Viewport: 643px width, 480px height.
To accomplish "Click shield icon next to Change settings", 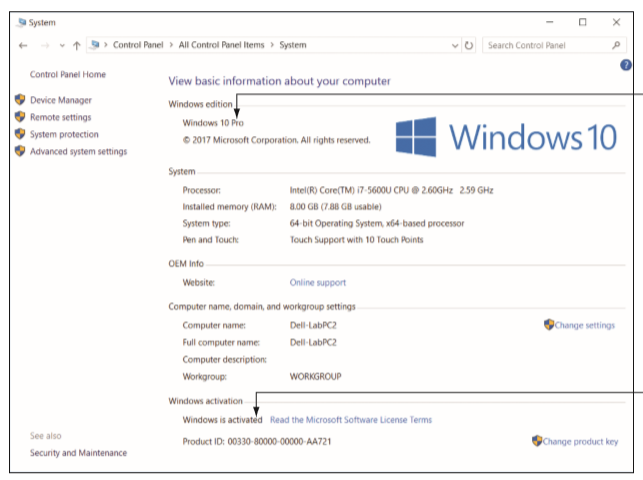I will pos(549,325).
